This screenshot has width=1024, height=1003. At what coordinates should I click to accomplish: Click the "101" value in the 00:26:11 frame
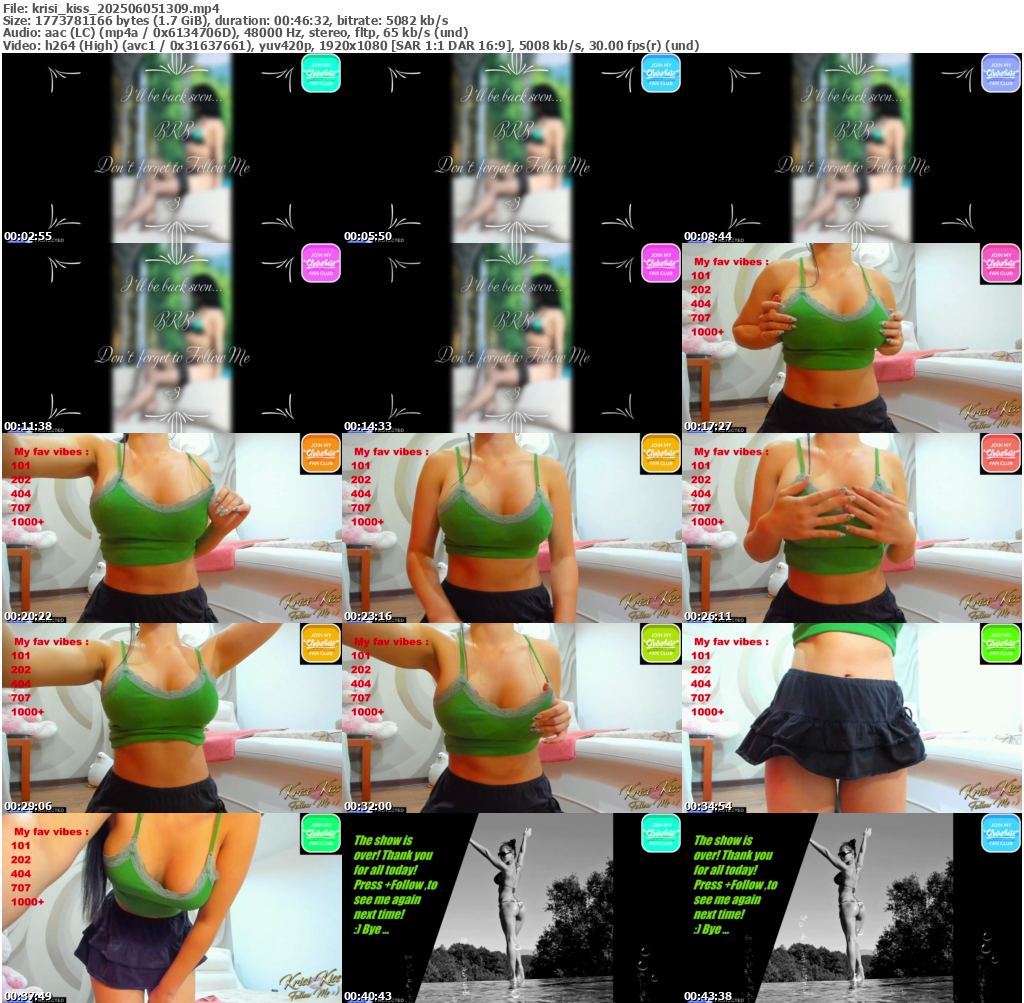(x=701, y=466)
